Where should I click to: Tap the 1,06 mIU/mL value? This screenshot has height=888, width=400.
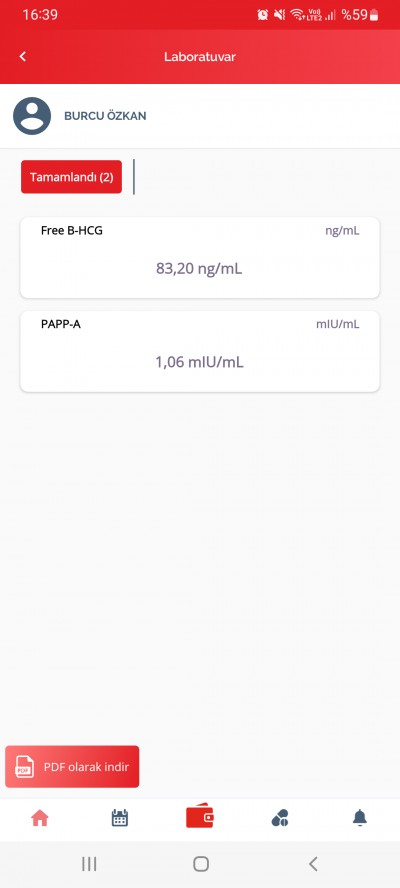pos(199,362)
